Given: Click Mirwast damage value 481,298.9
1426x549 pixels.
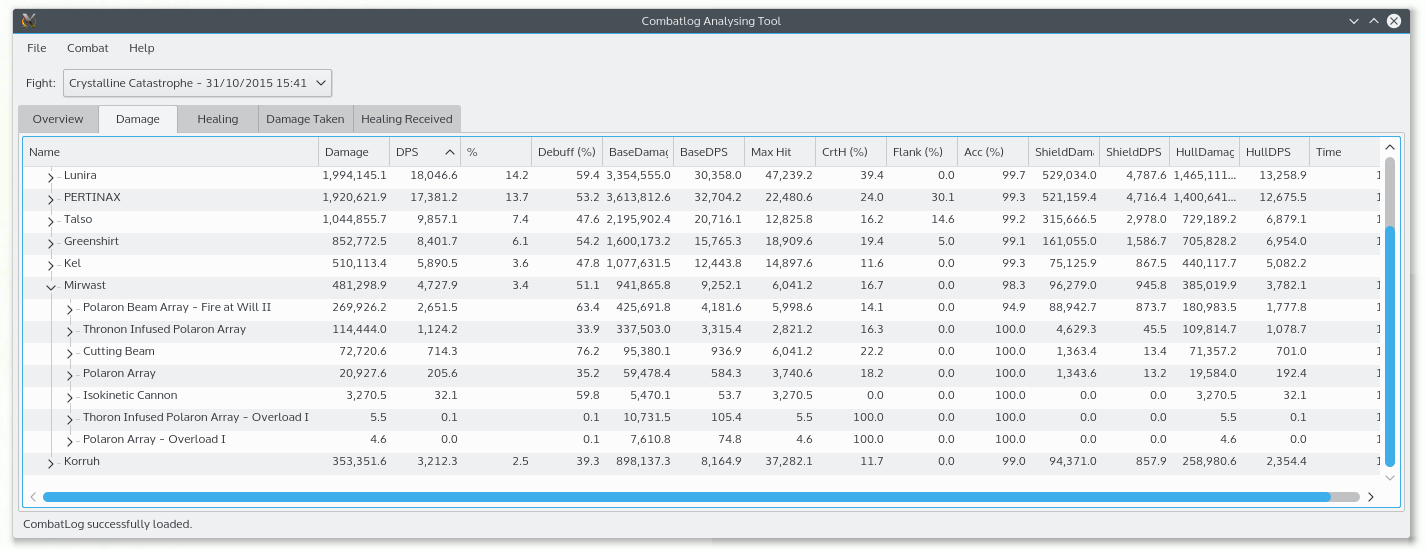Looking at the screenshot, I should [355, 285].
